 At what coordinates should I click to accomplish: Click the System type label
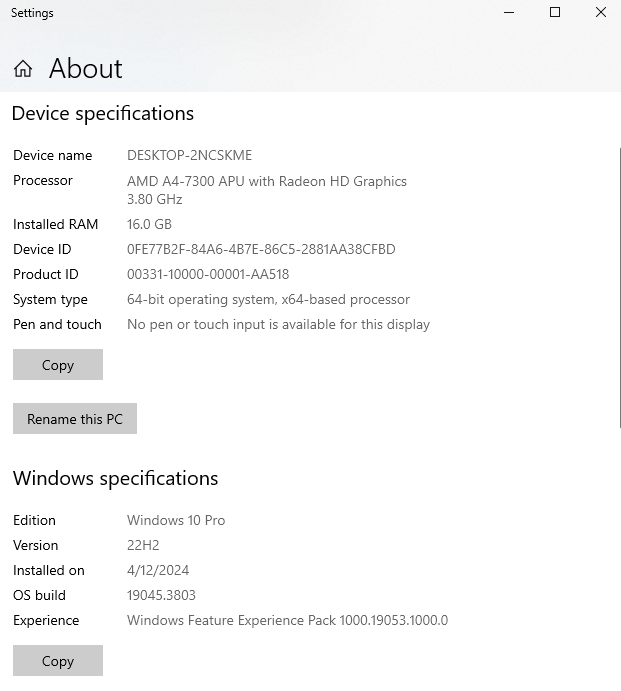click(50, 300)
